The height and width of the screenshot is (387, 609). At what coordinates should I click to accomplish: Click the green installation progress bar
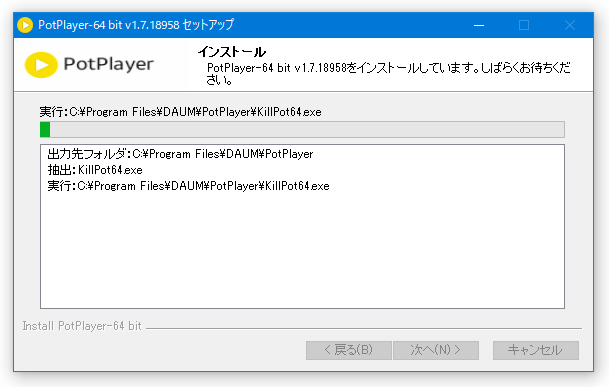click(302, 129)
